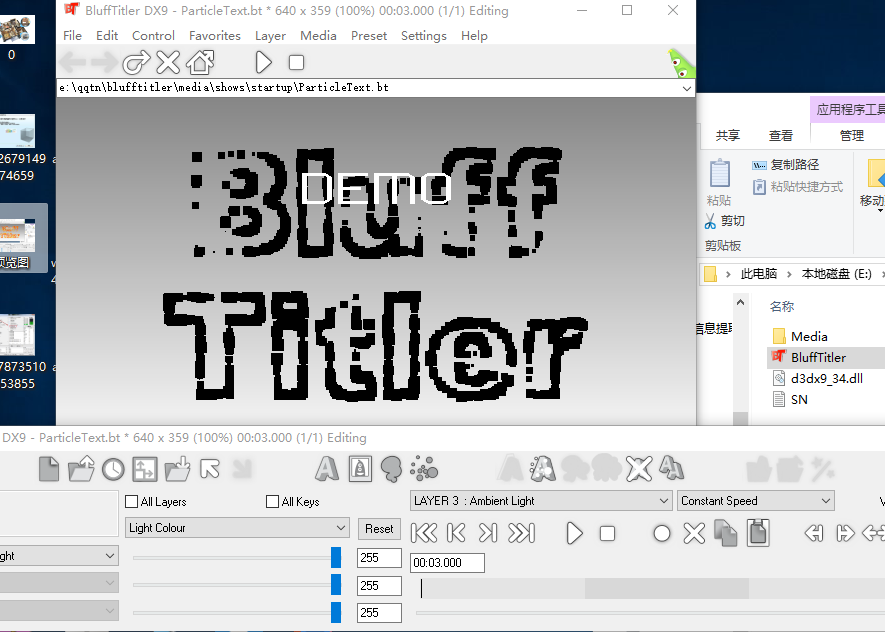Play the show from the top toolbar
Viewport: 885px width, 632px height.
263,62
